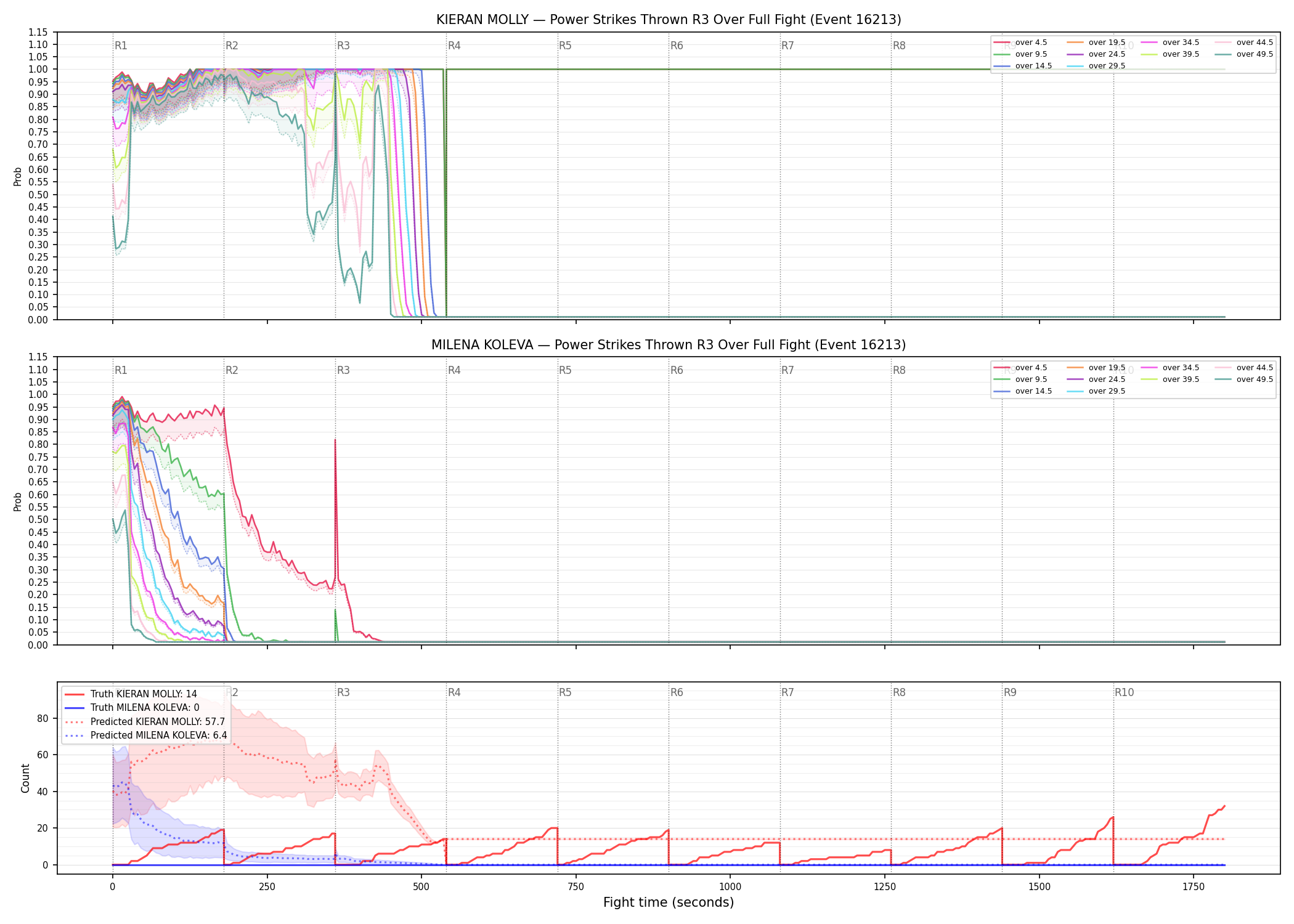Click the 'Fight time (seconds)' axis label

point(669,902)
